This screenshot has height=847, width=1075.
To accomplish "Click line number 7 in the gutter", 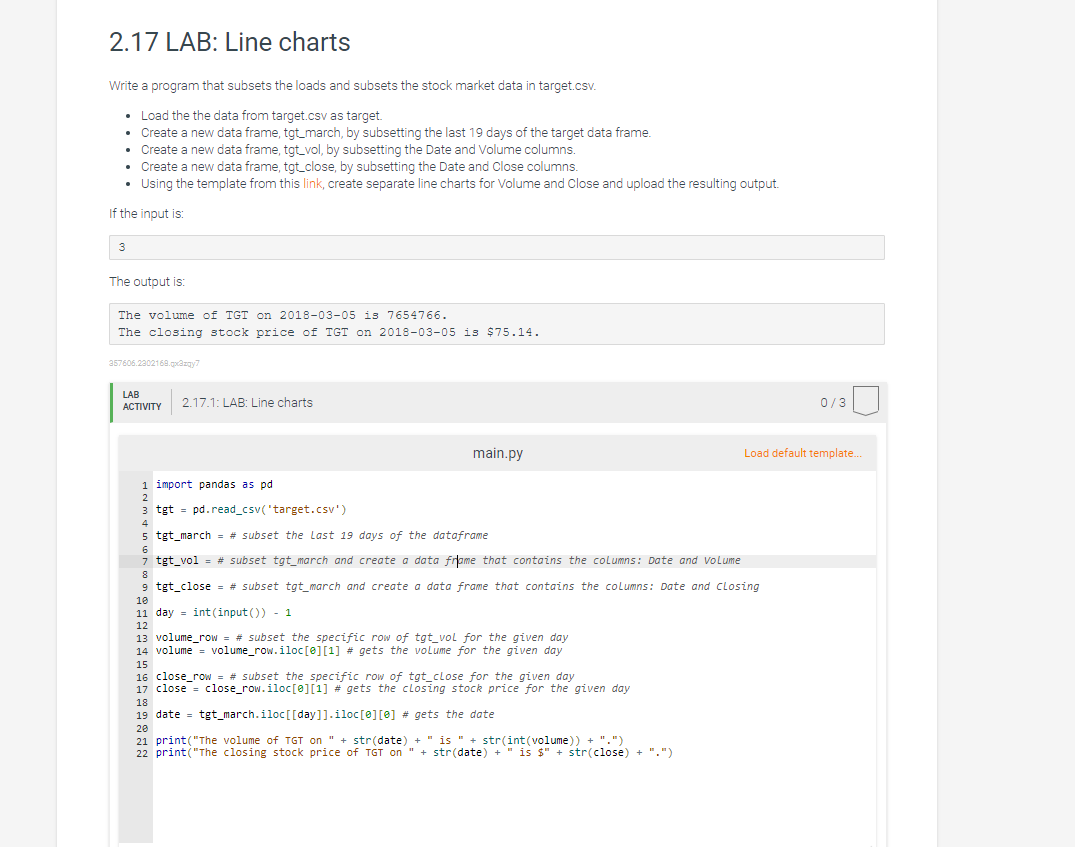I will click(x=144, y=560).
